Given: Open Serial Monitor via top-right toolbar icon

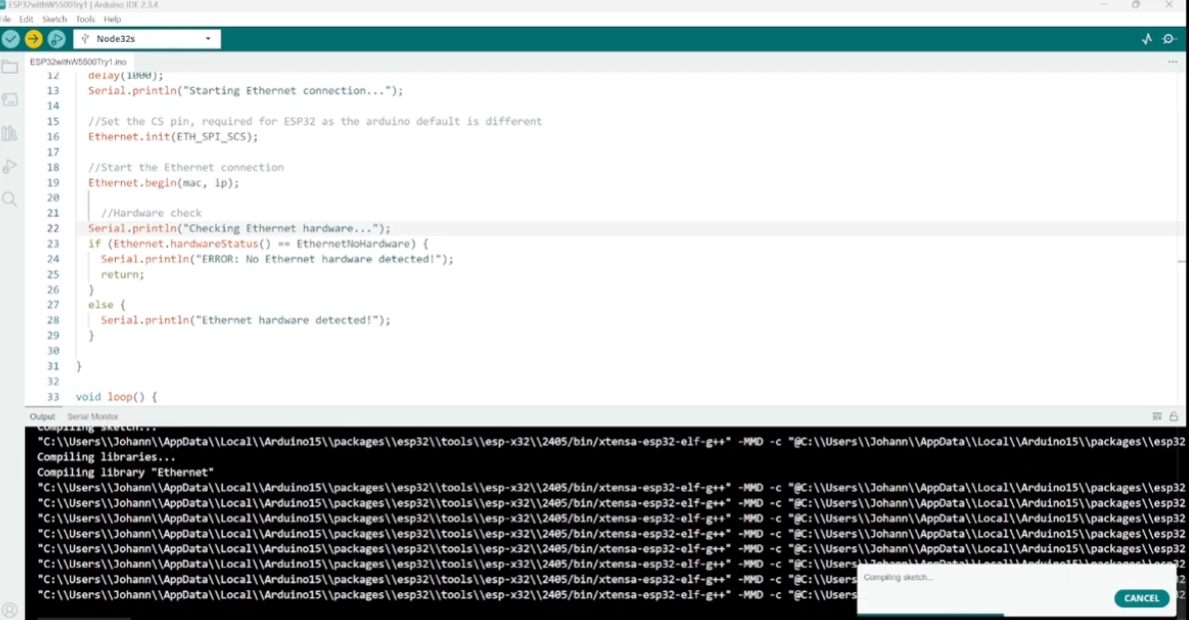Looking at the screenshot, I should click(x=1169, y=39).
